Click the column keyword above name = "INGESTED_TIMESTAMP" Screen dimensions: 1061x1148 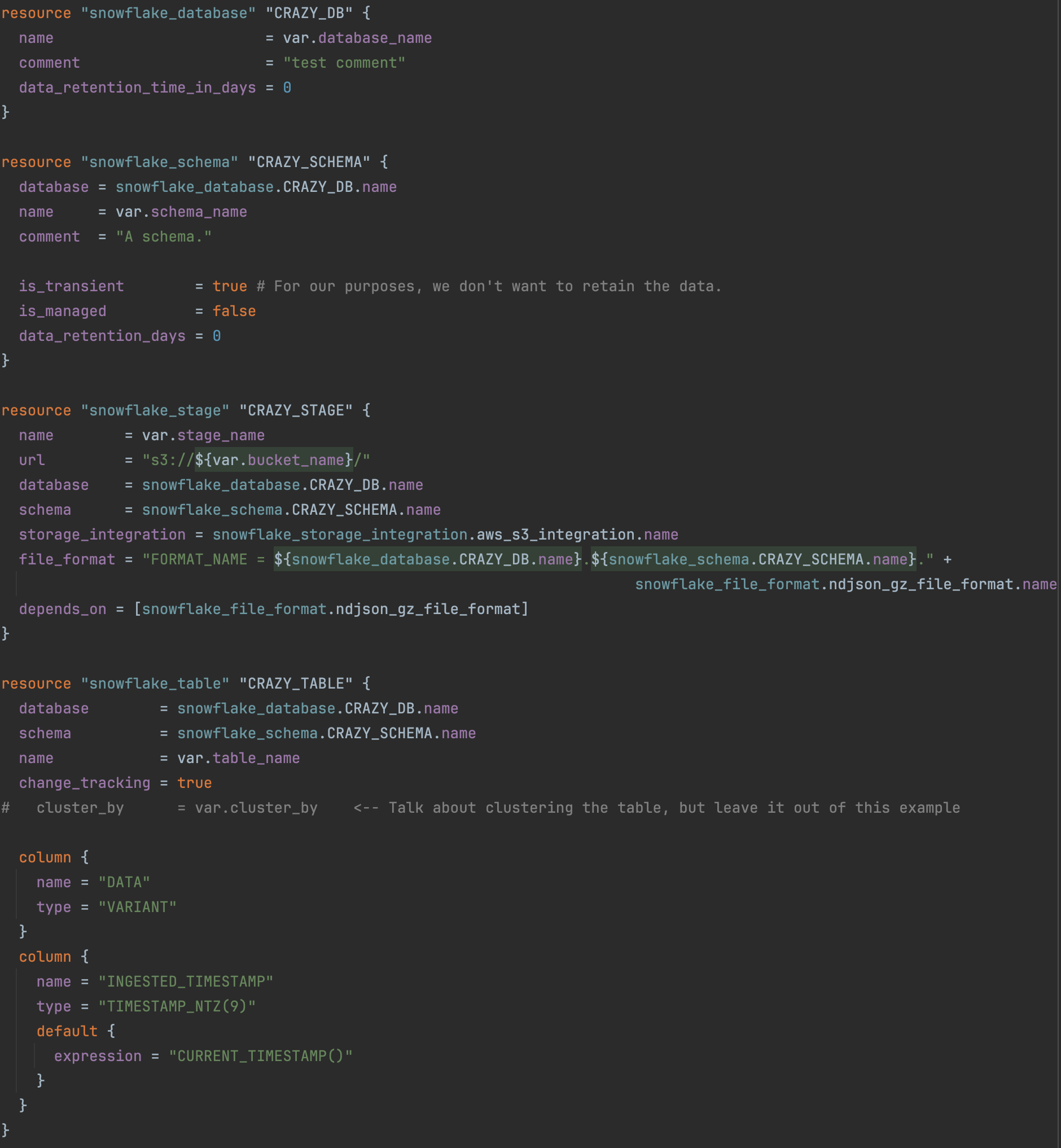45,957
